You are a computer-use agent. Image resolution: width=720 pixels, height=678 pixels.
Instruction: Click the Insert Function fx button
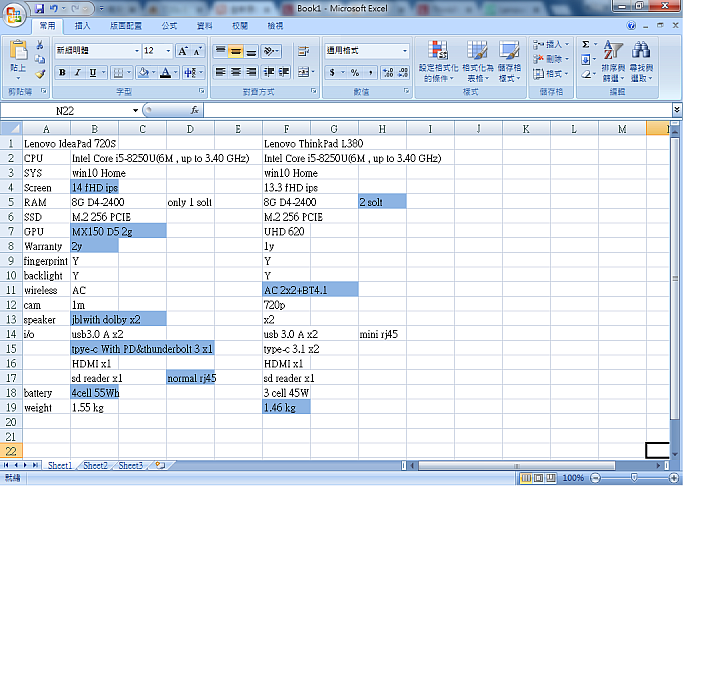pyautogui.click(x=194, y=110)
